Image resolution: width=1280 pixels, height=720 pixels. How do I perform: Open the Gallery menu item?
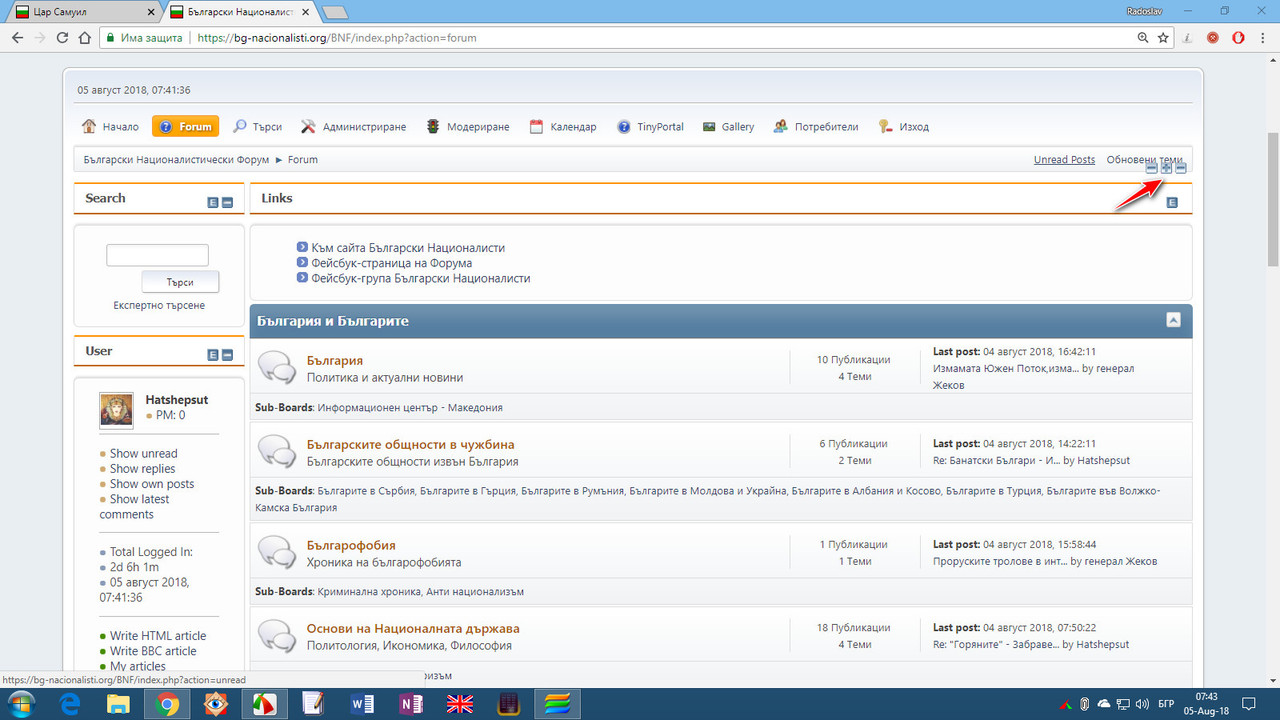click(728, 127)
